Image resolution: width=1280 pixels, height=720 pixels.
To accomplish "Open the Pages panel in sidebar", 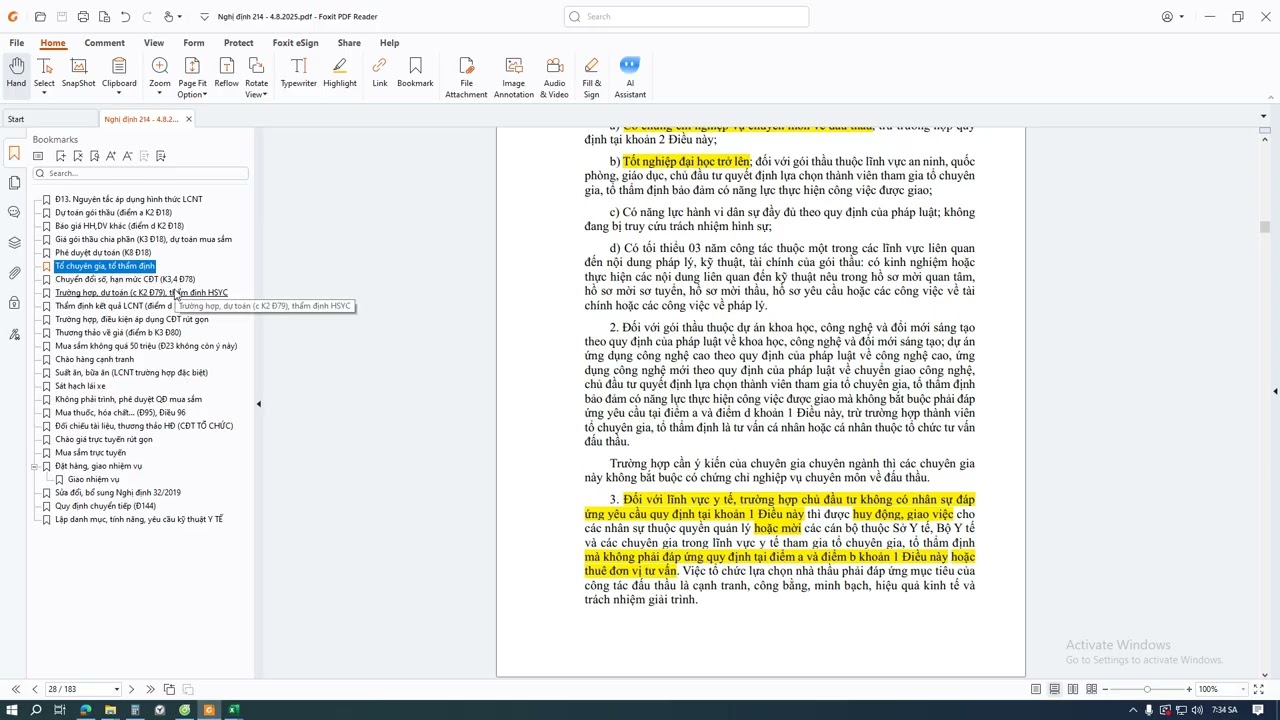I will point(14,183).
